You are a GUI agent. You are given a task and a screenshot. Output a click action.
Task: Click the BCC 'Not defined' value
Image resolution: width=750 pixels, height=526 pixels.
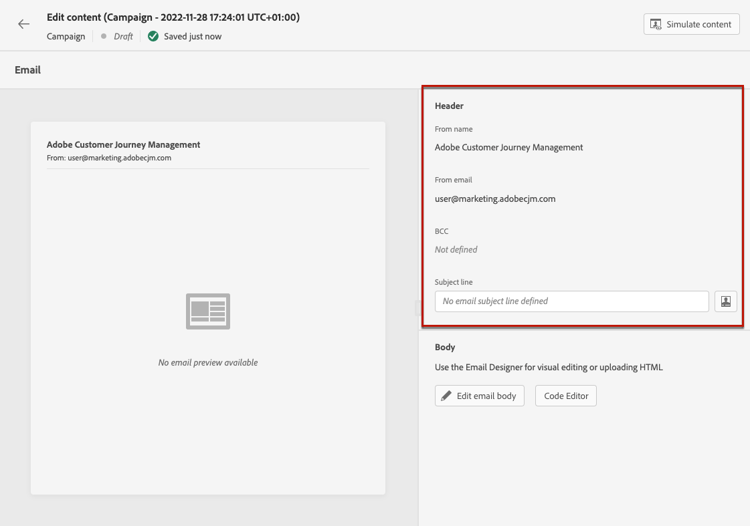(x=456, y=250)
